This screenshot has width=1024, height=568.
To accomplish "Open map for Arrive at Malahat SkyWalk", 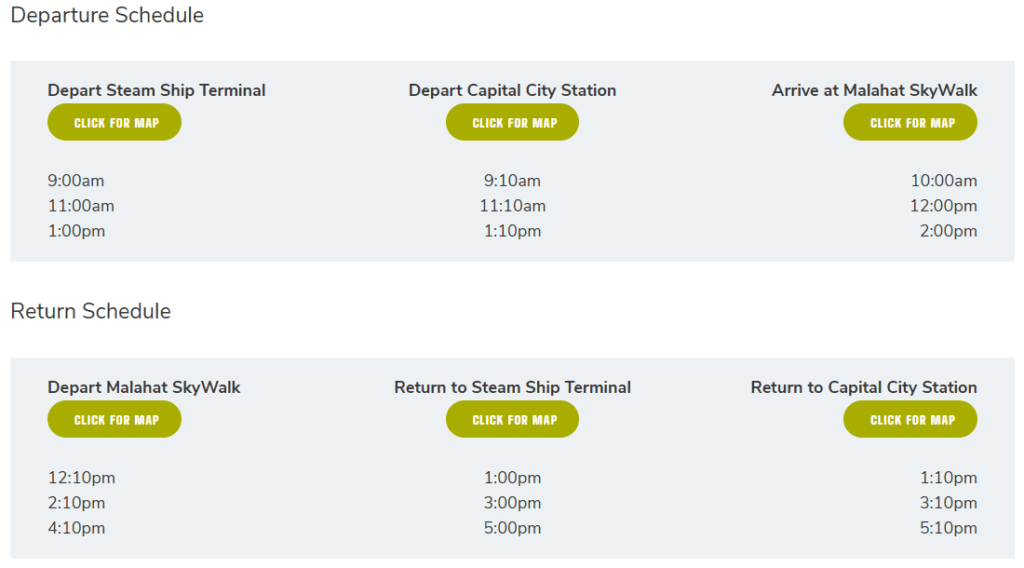I will [910, 122].
